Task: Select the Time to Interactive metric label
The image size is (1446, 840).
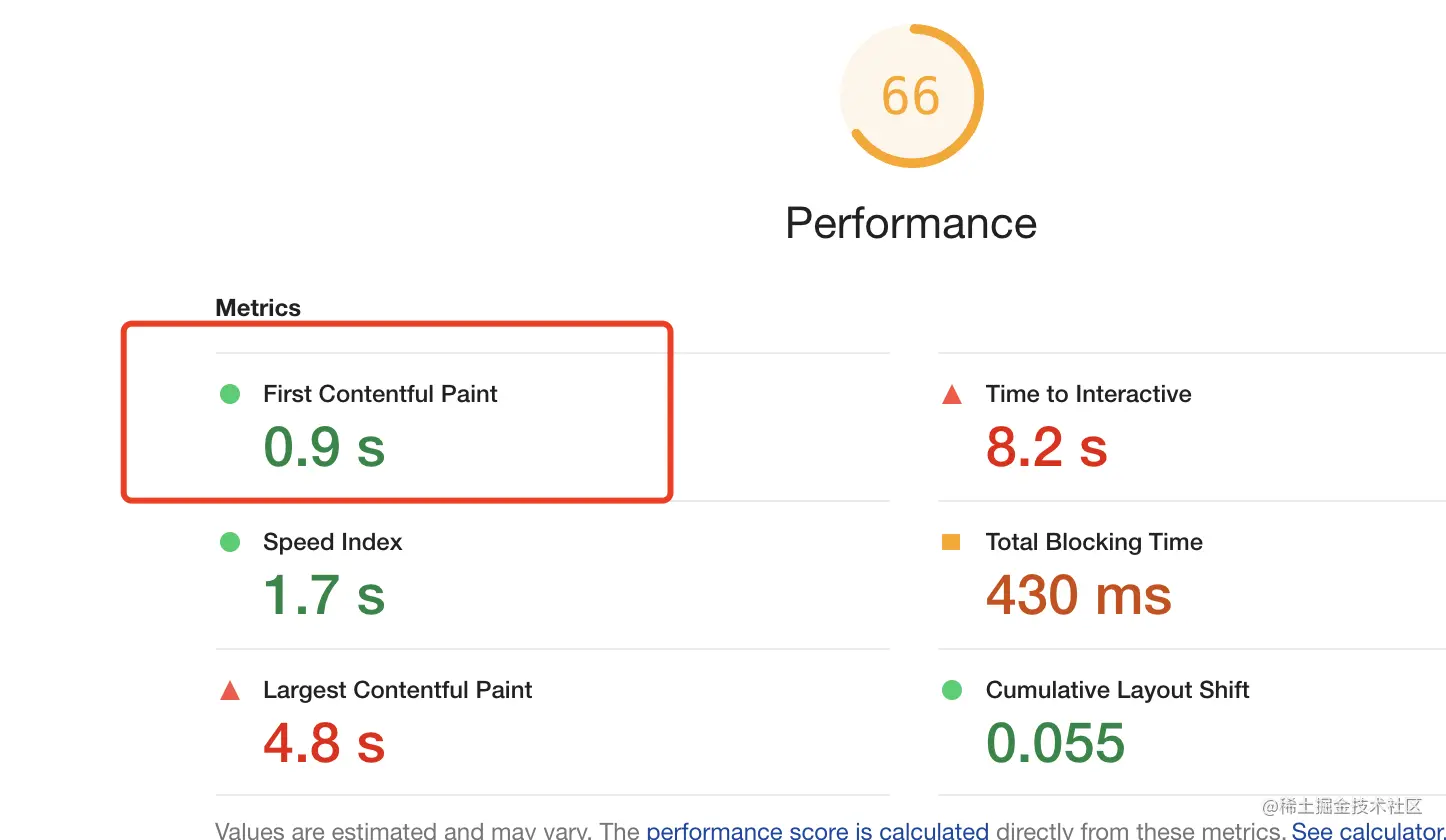Action: pyautogui.click(x=1088, y=394)
